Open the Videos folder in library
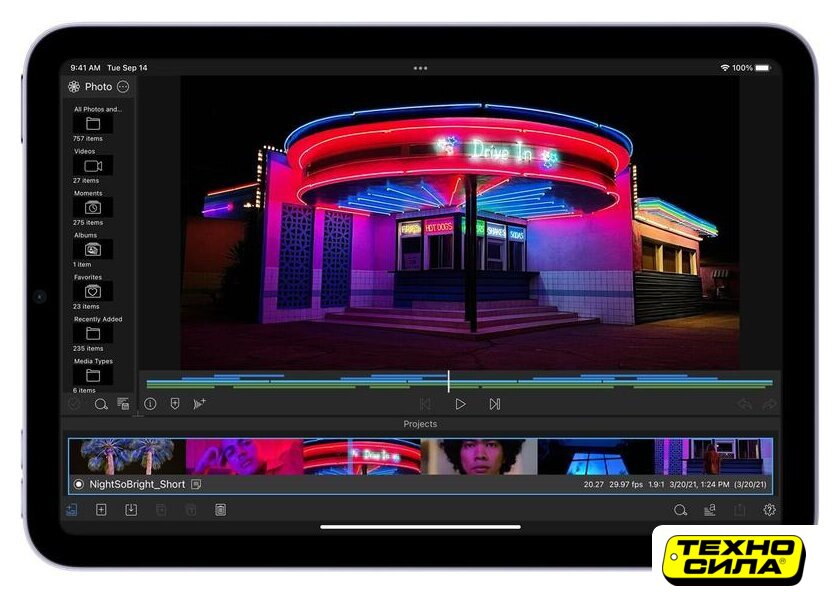 tap(93, 165)
